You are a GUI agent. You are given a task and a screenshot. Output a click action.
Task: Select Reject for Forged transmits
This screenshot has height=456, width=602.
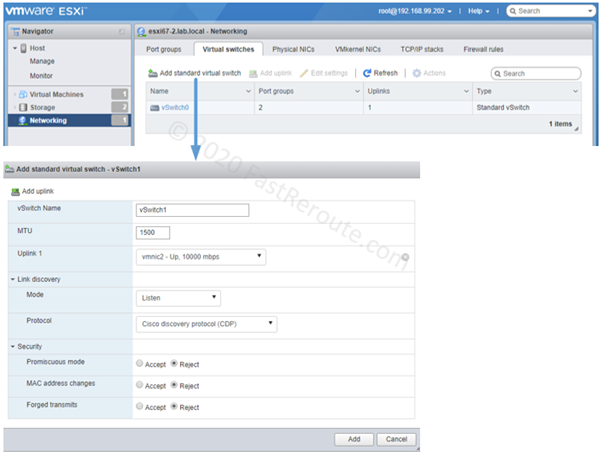[x=174, y=406]
